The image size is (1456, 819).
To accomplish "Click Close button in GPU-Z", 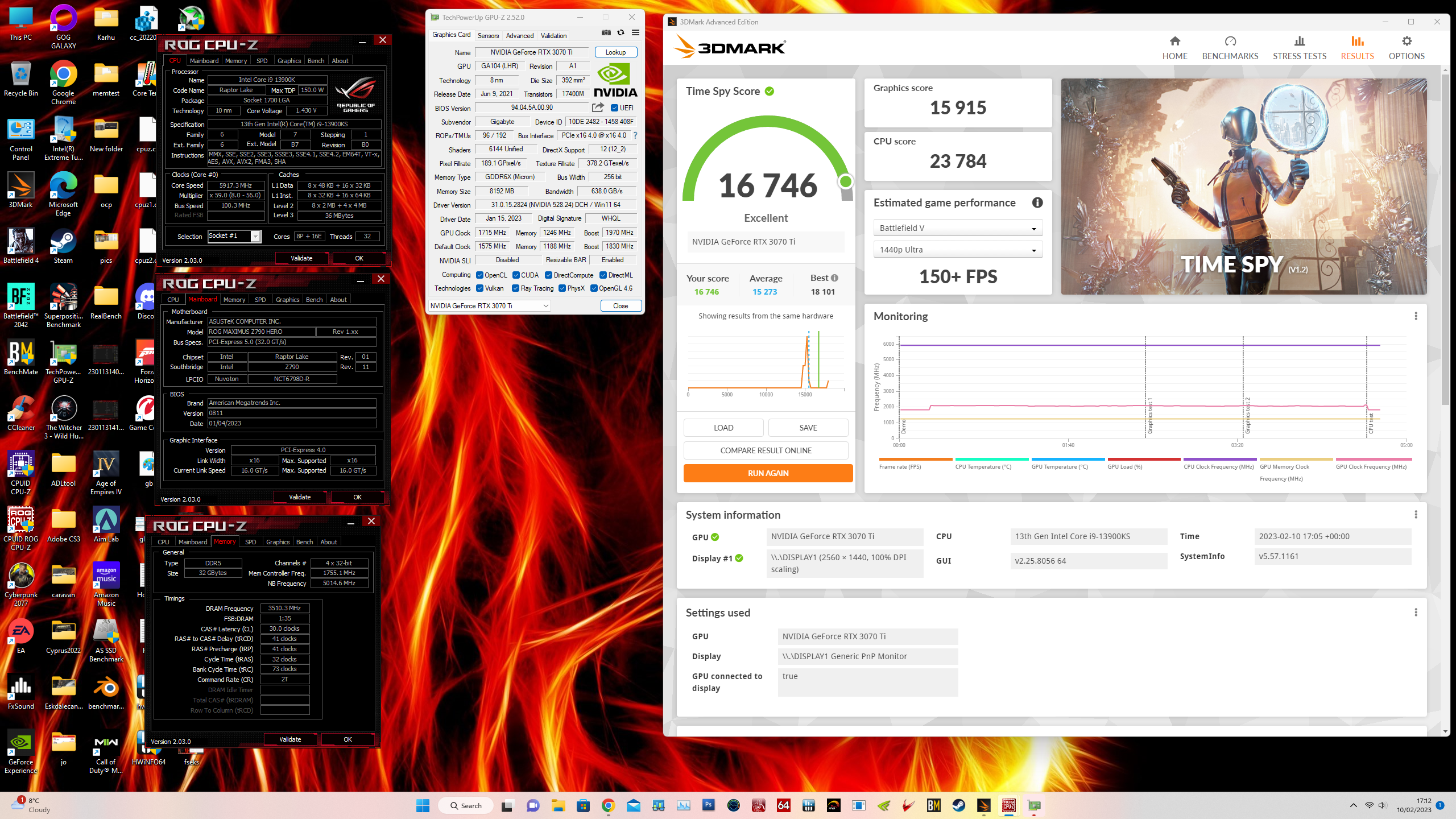I will click(x=621, y=306).
